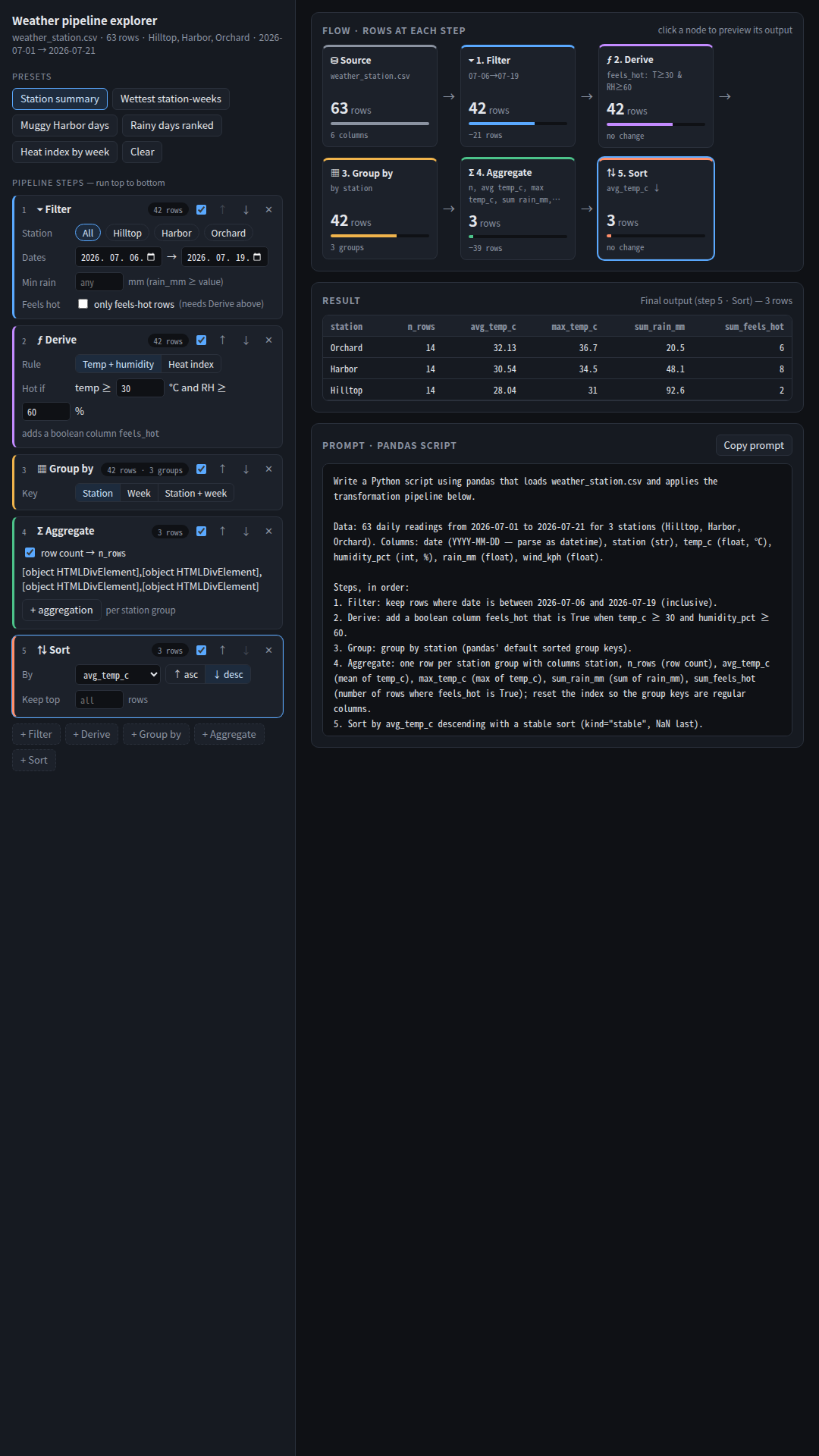
Task: Remove the Group by step
Action: pyautogui.click(x=268, y=469)
